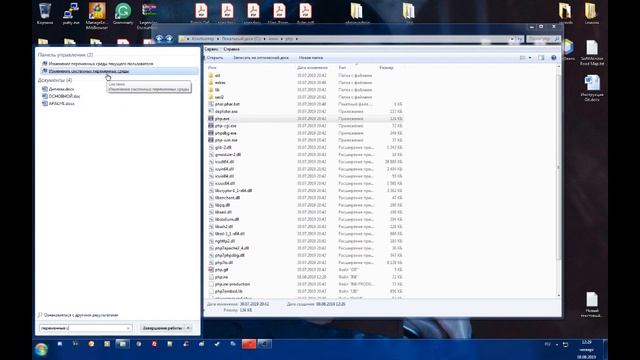The height and width of the screenshot is (360, 640).
Task: Select the phar.phar.bat file
Action: pyautogui.click(x=227, y=104)
